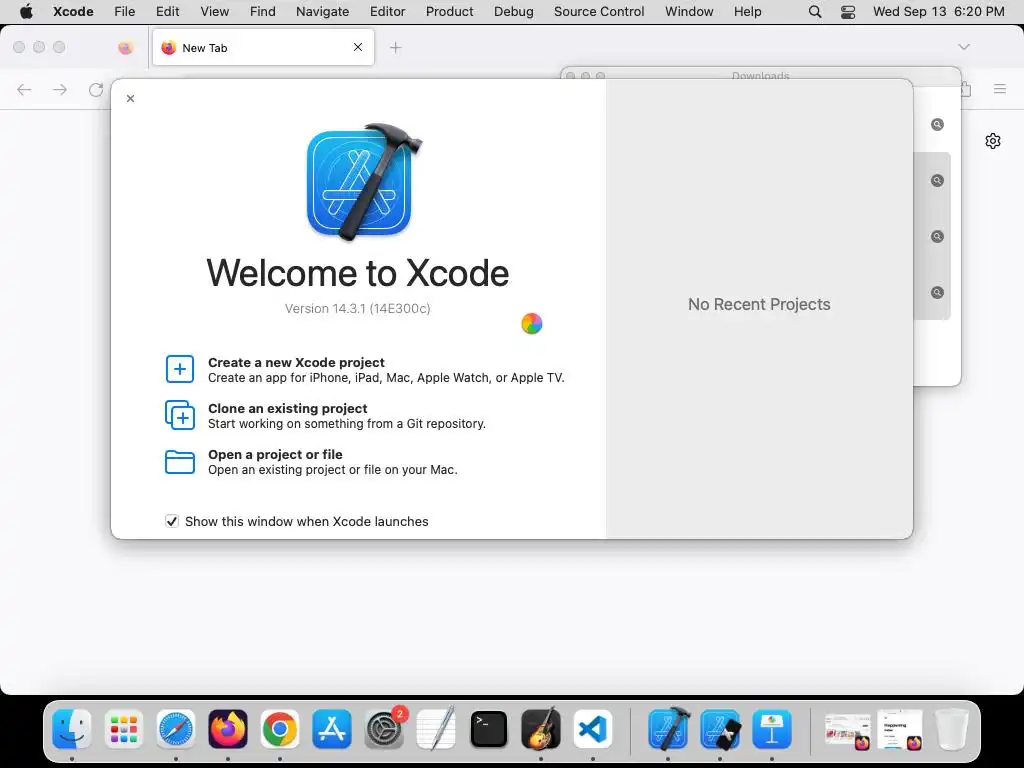
Task: Click the Xcode icon in the Dock
Action: click(667, 729)
